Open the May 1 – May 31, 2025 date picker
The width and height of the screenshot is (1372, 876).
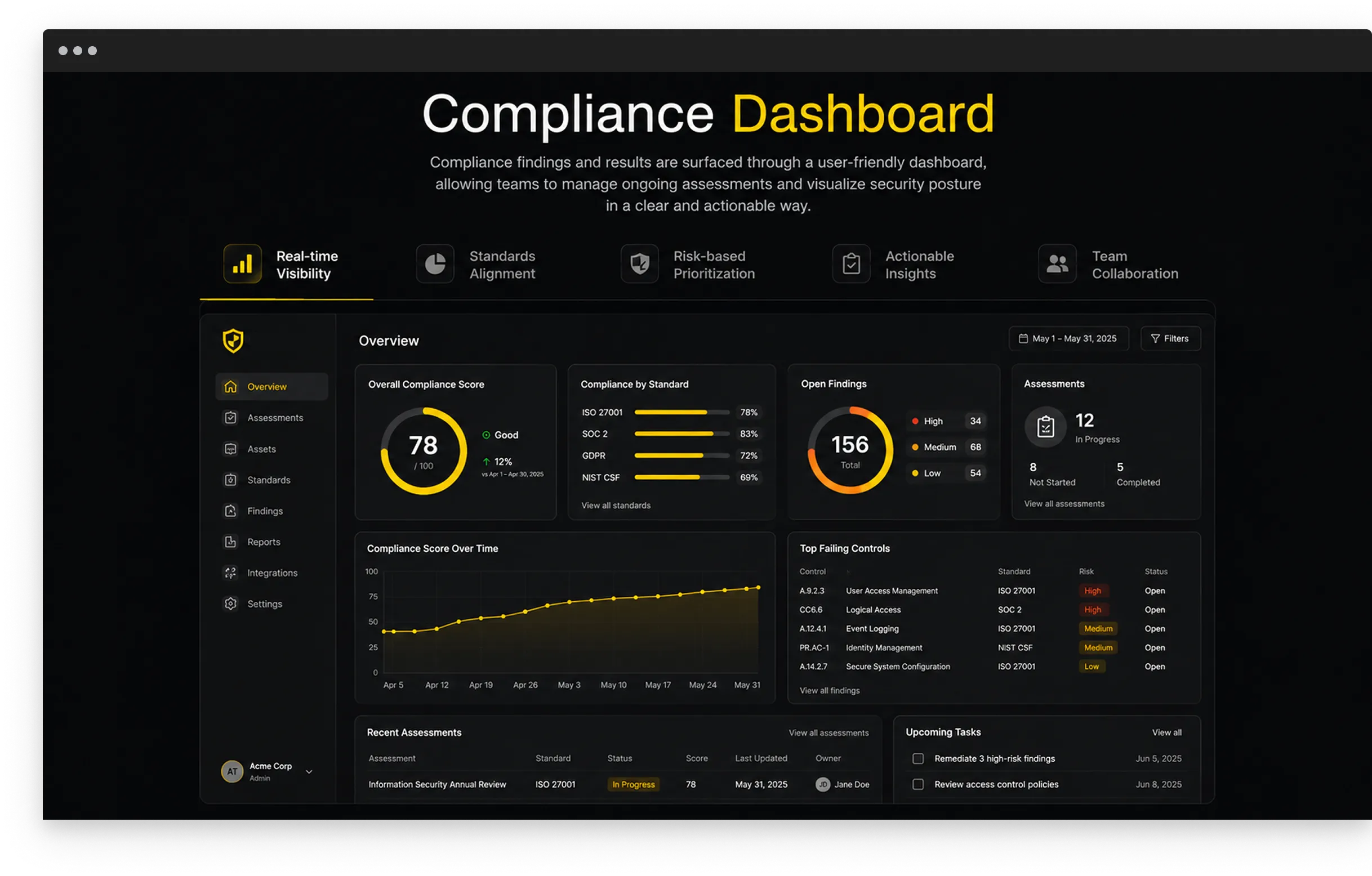point(1068,338)
